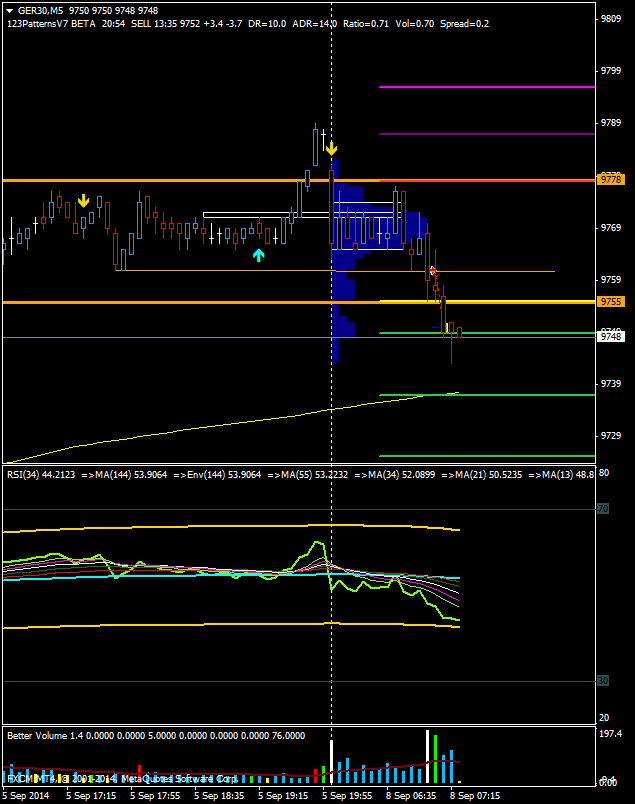Click the current price 9748 label

pyautogui.click(x=610, y=337)
